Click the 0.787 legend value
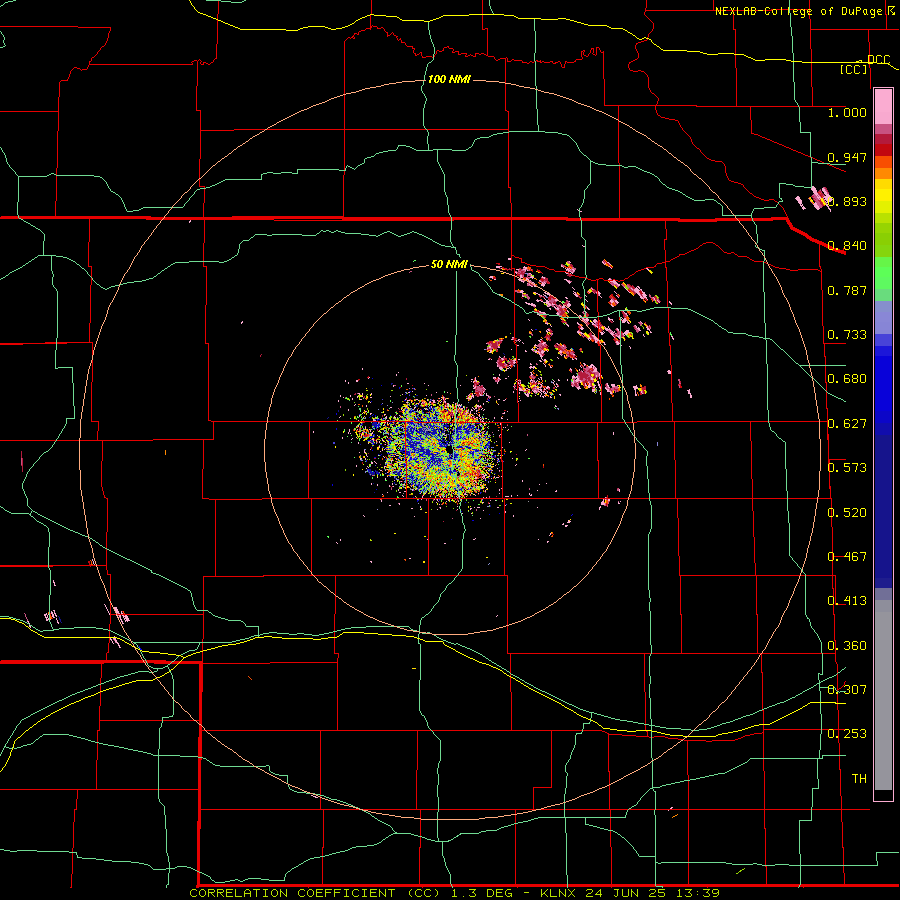The image size is (900, 900). pos(847,290)
